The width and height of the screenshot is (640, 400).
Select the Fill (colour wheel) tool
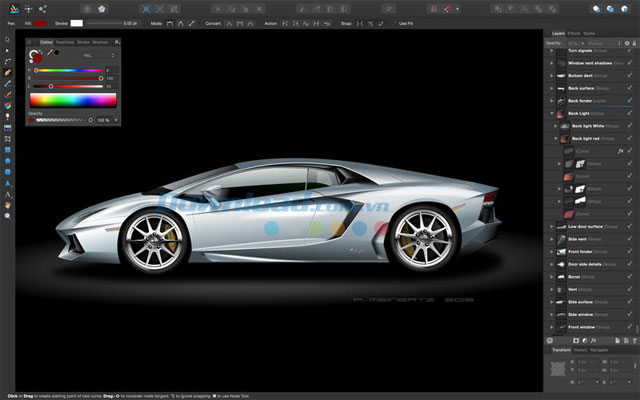coord(7,106)
